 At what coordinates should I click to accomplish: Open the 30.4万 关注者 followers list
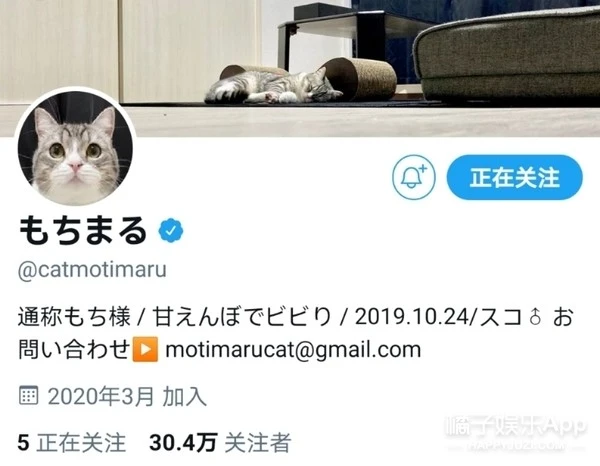point(220,442)
